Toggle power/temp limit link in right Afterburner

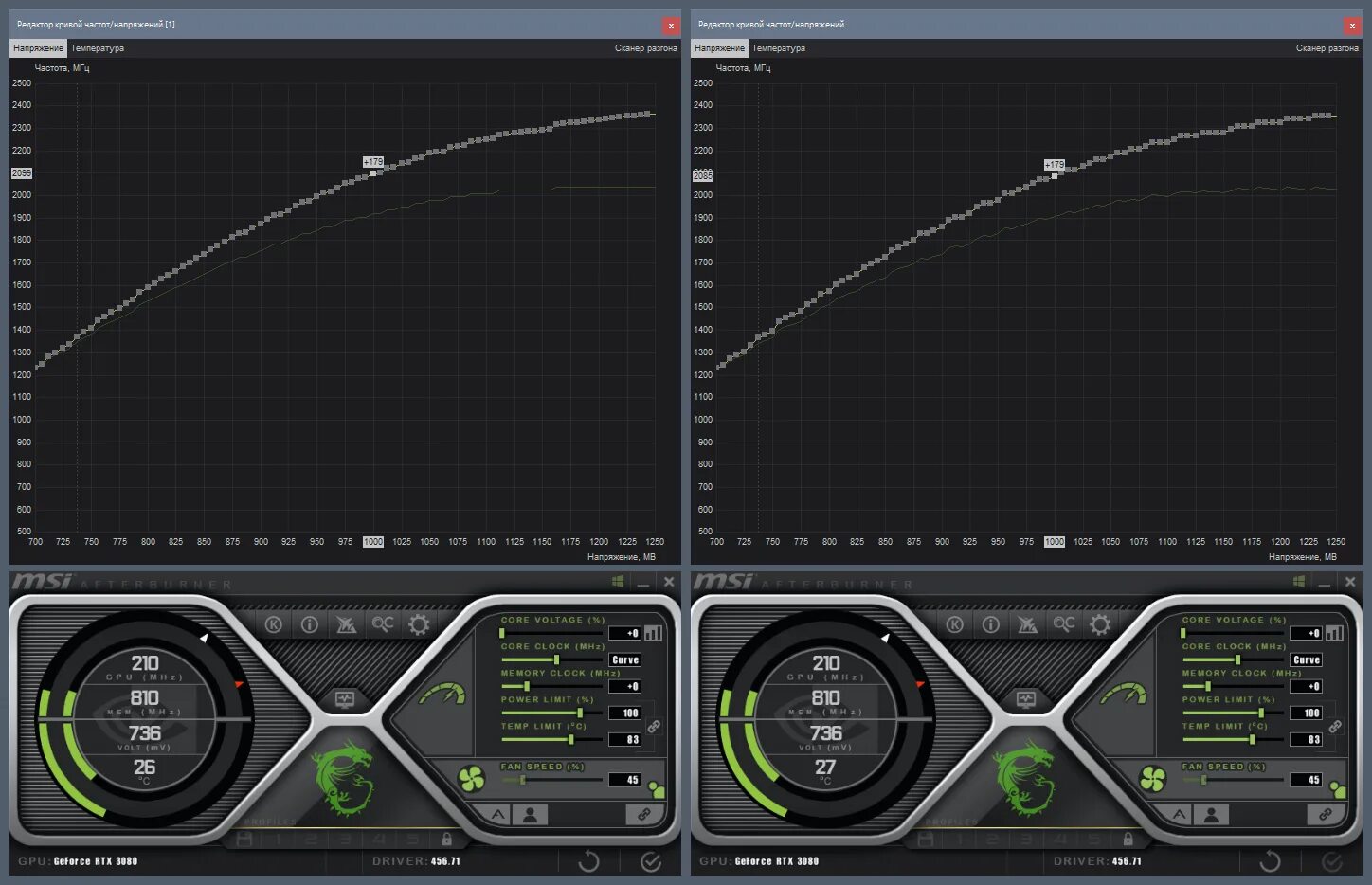1335,726
